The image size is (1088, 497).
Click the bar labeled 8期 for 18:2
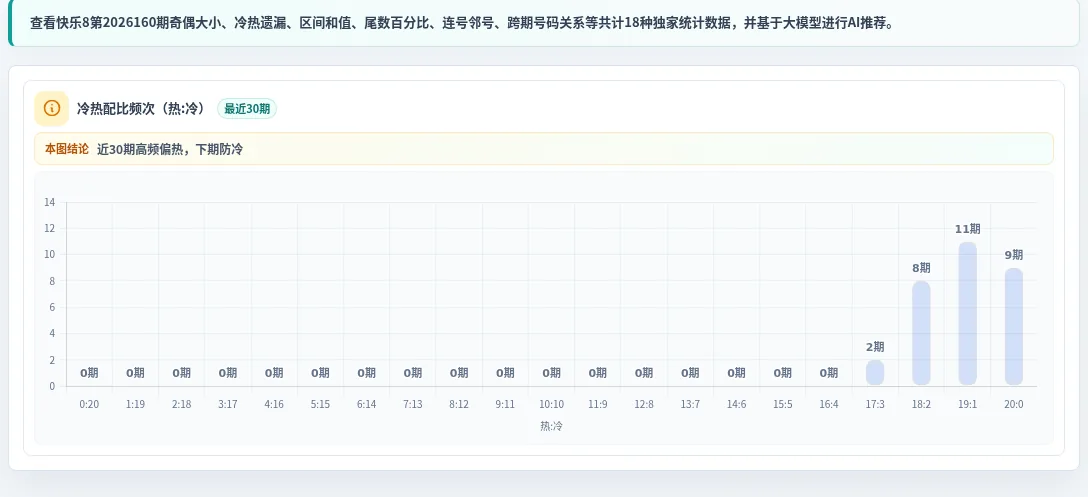[921, 332]
